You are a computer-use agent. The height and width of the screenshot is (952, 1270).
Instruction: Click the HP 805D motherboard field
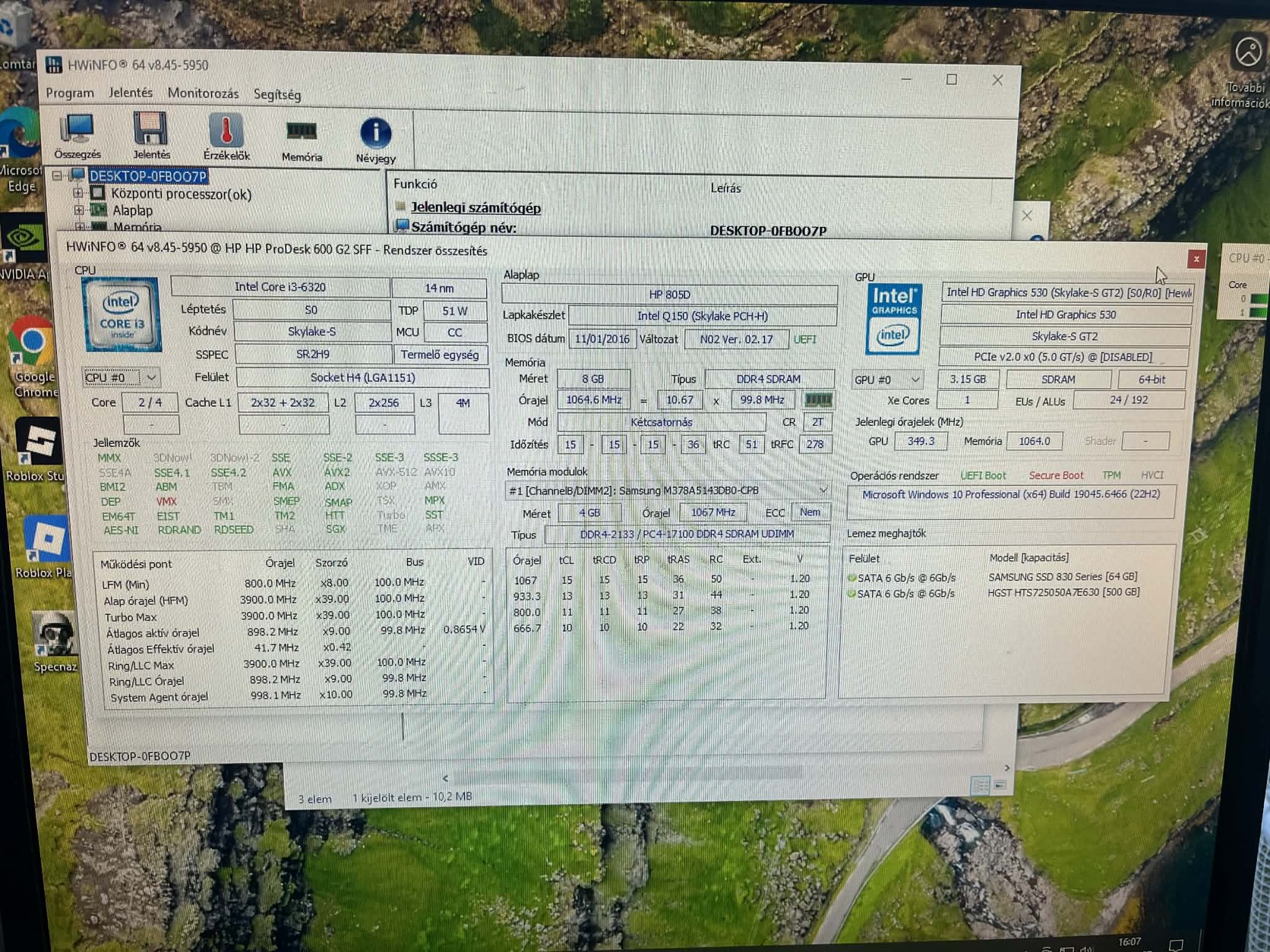coord(669,295)
